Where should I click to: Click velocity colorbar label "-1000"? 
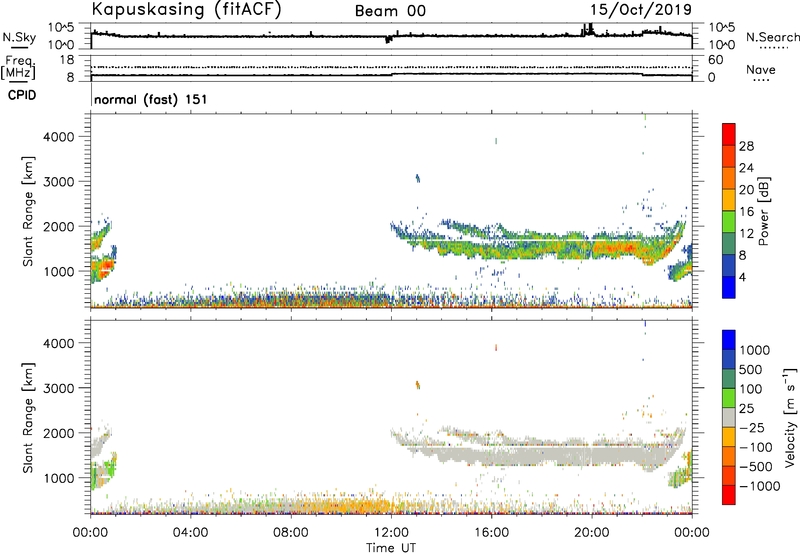click(760, 486)
